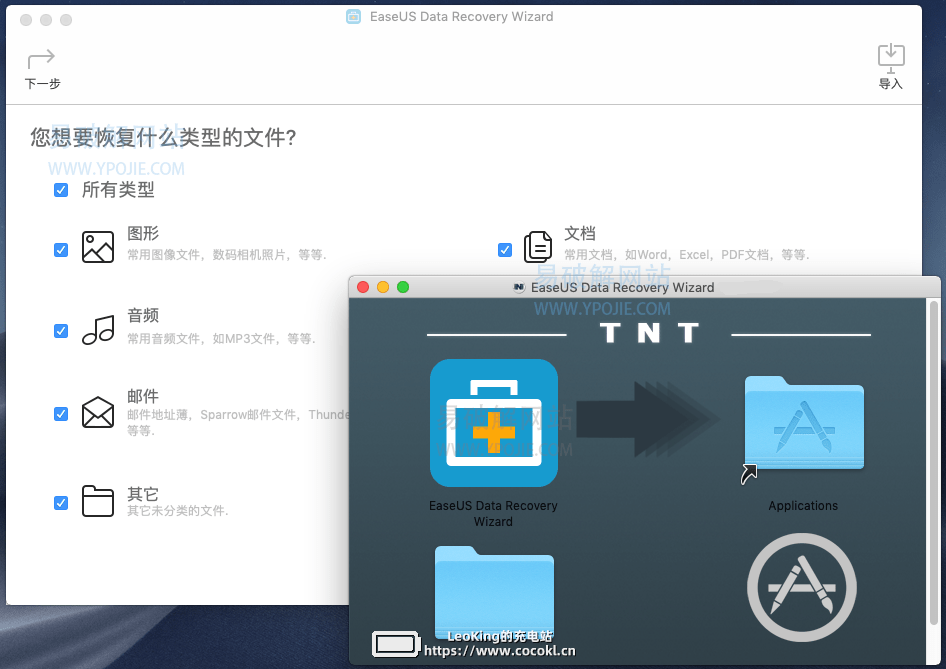Toggle the 其它 other files checkbox

(x=61, y=503)
